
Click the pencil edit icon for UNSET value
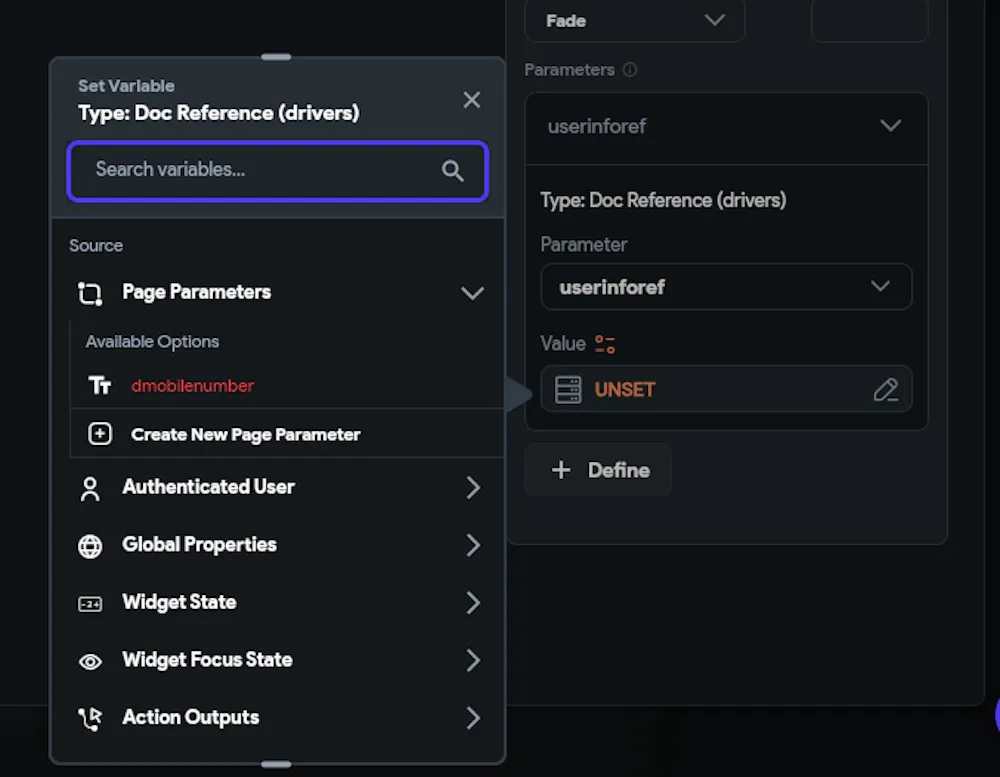click(x=886, y=390)
